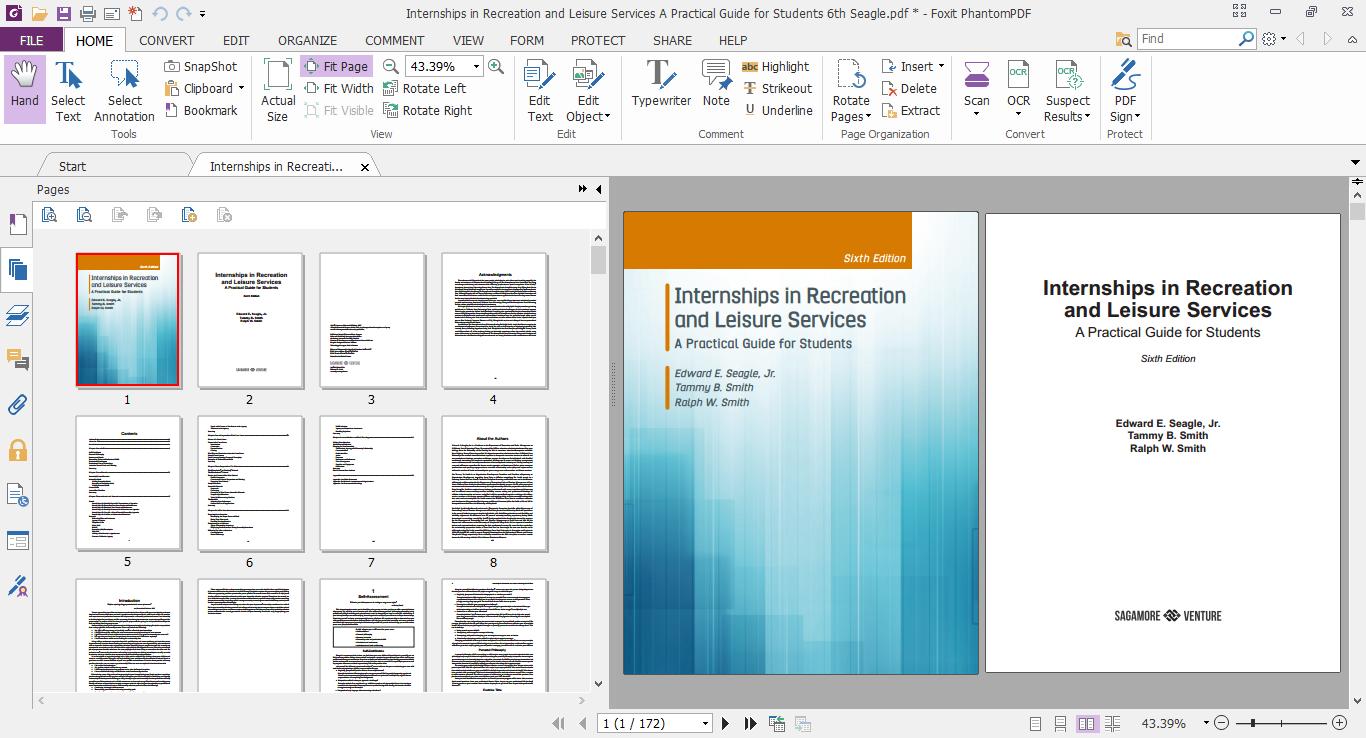Set view to Actual Size
This screenshot has width=1366, height=738.
tap(278, 90)
